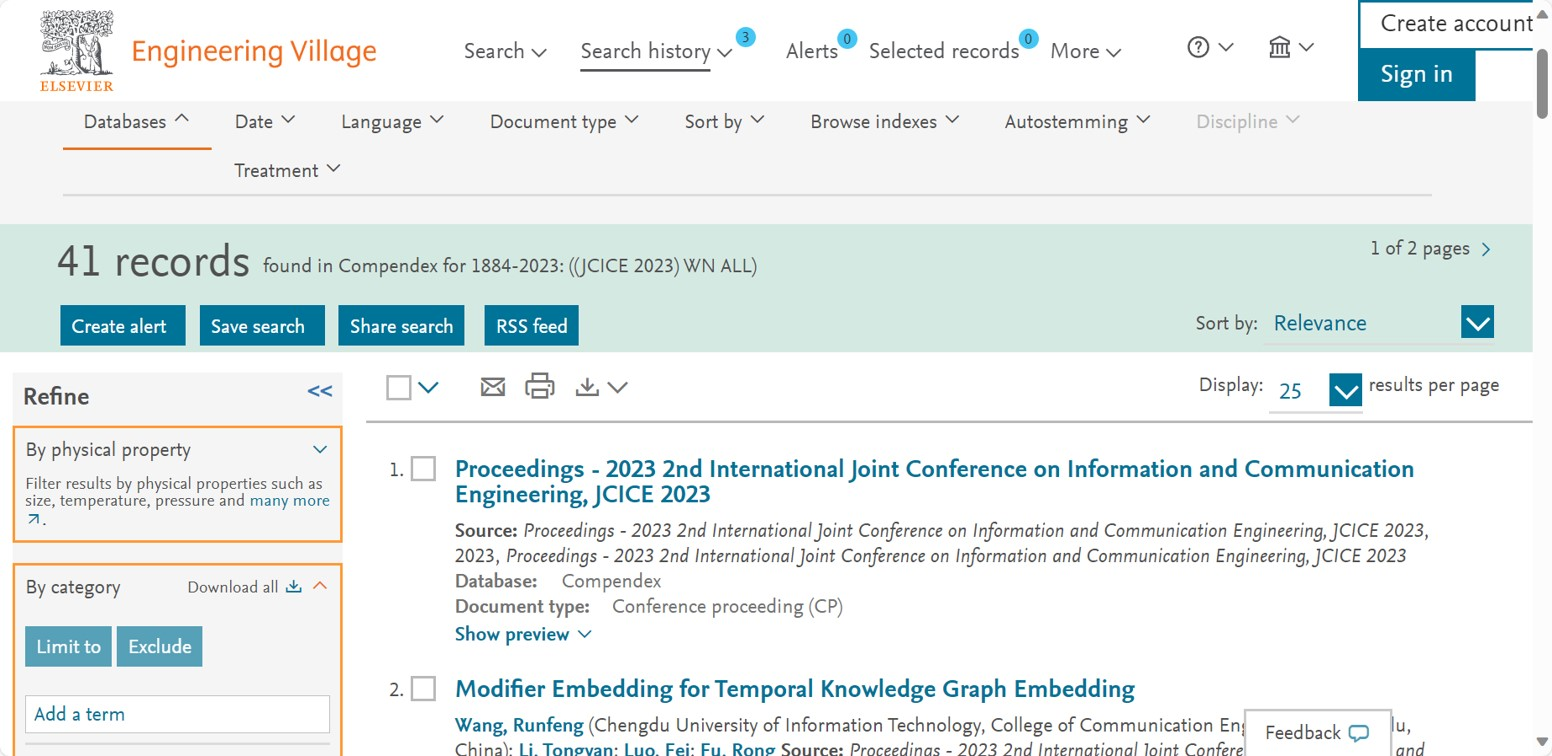Expand the Language filter

pos(392,121)
